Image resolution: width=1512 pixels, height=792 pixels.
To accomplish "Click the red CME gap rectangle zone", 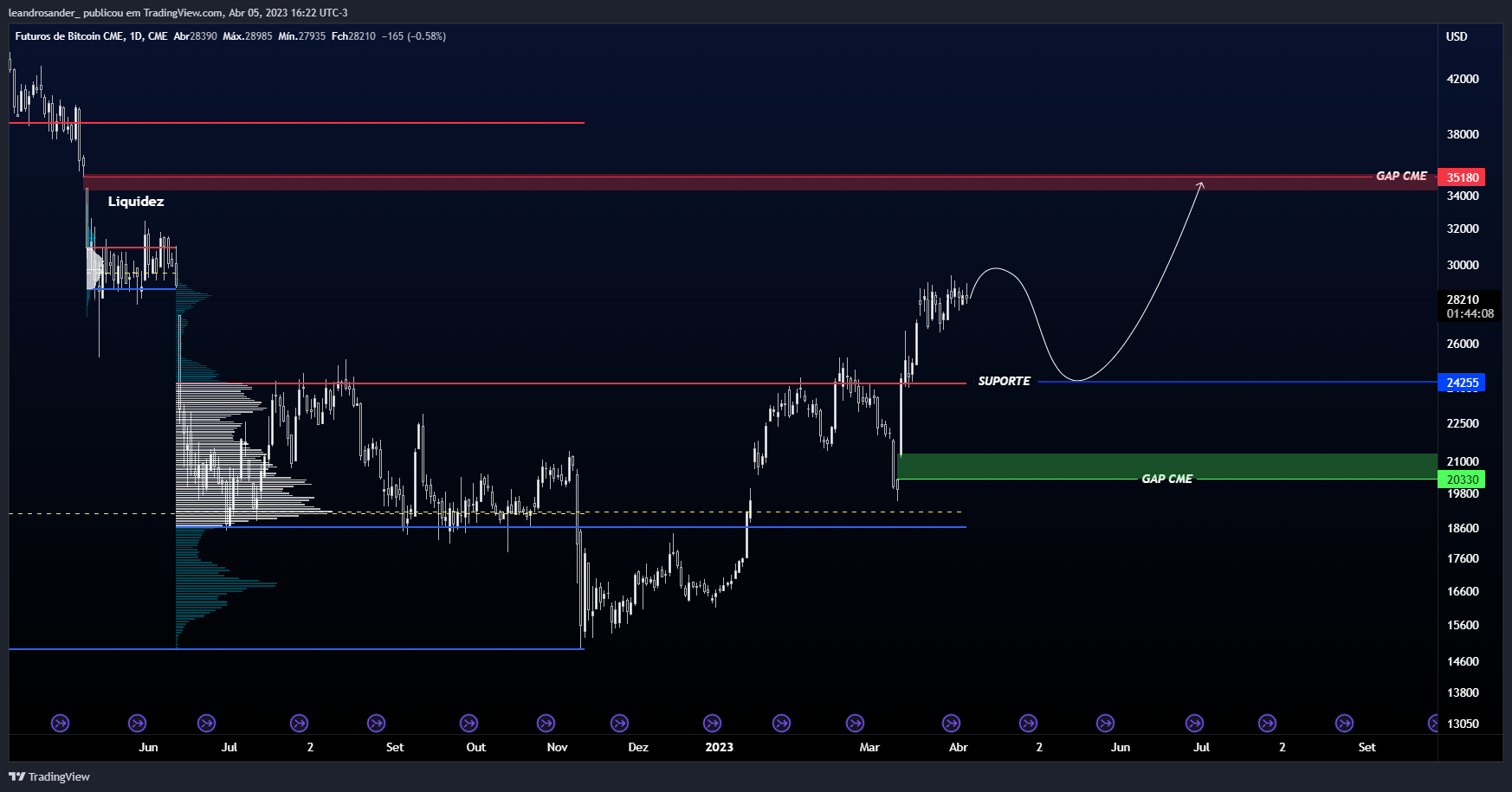I will (x=760, y=183).
